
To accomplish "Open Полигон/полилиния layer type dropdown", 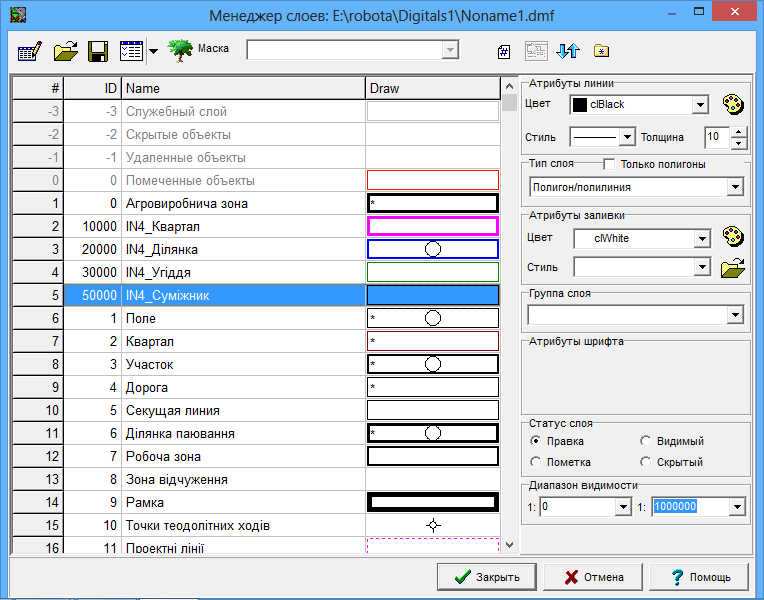I will [x=735, y=187].
